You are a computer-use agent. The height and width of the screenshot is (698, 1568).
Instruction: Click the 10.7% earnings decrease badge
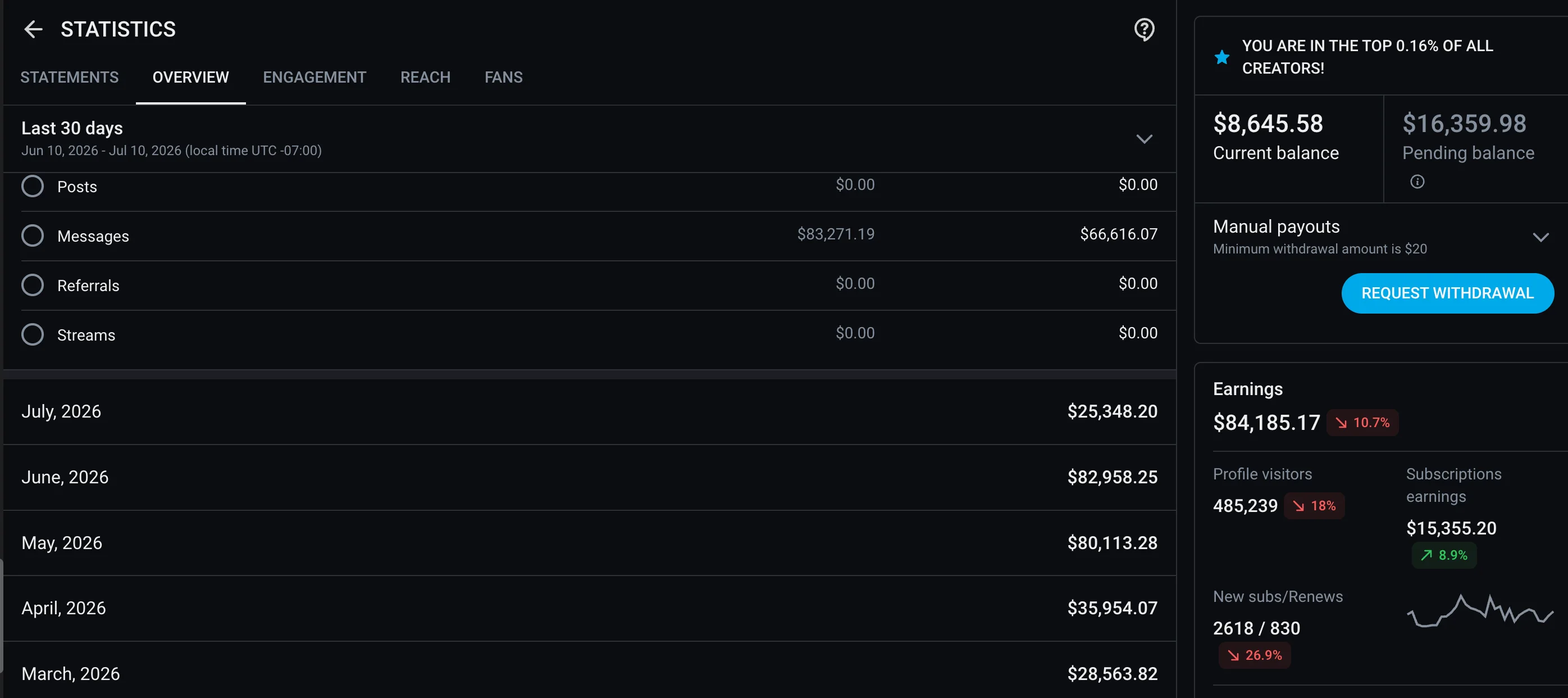coord(1362,423)
